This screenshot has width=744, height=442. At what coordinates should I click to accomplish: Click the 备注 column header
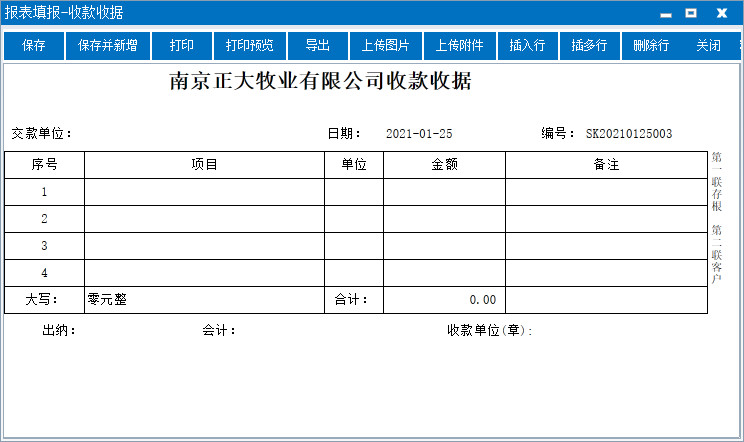(x=606, y=165)
